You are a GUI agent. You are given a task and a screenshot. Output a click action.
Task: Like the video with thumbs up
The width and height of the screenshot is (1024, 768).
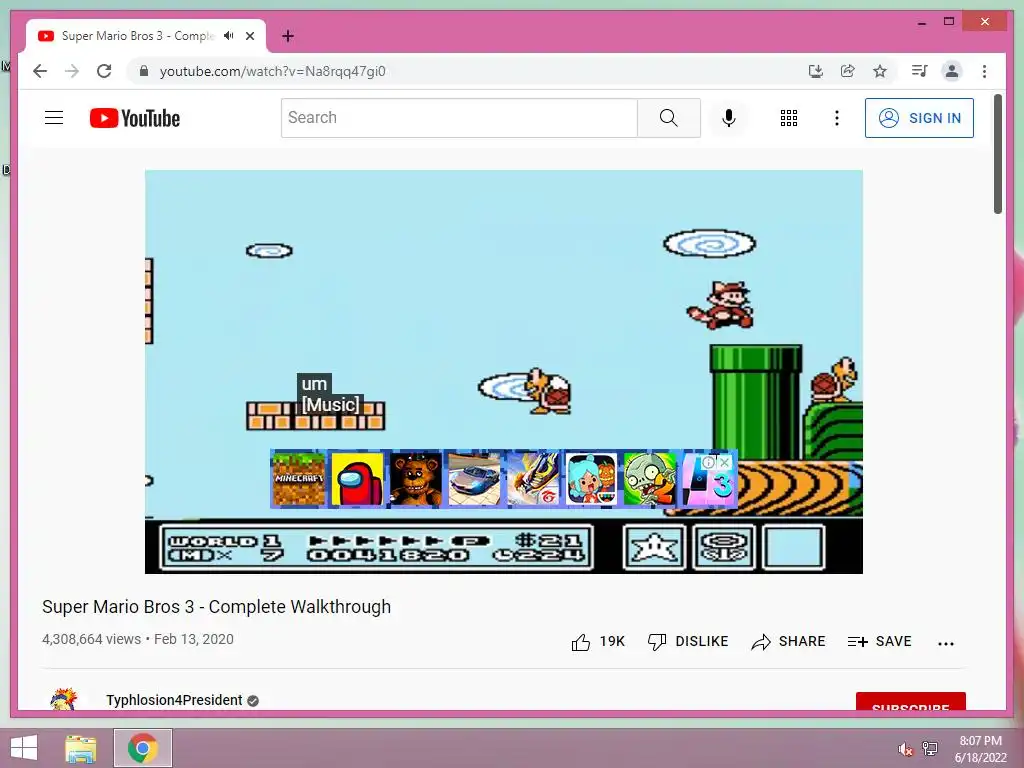tap(598, 642)
